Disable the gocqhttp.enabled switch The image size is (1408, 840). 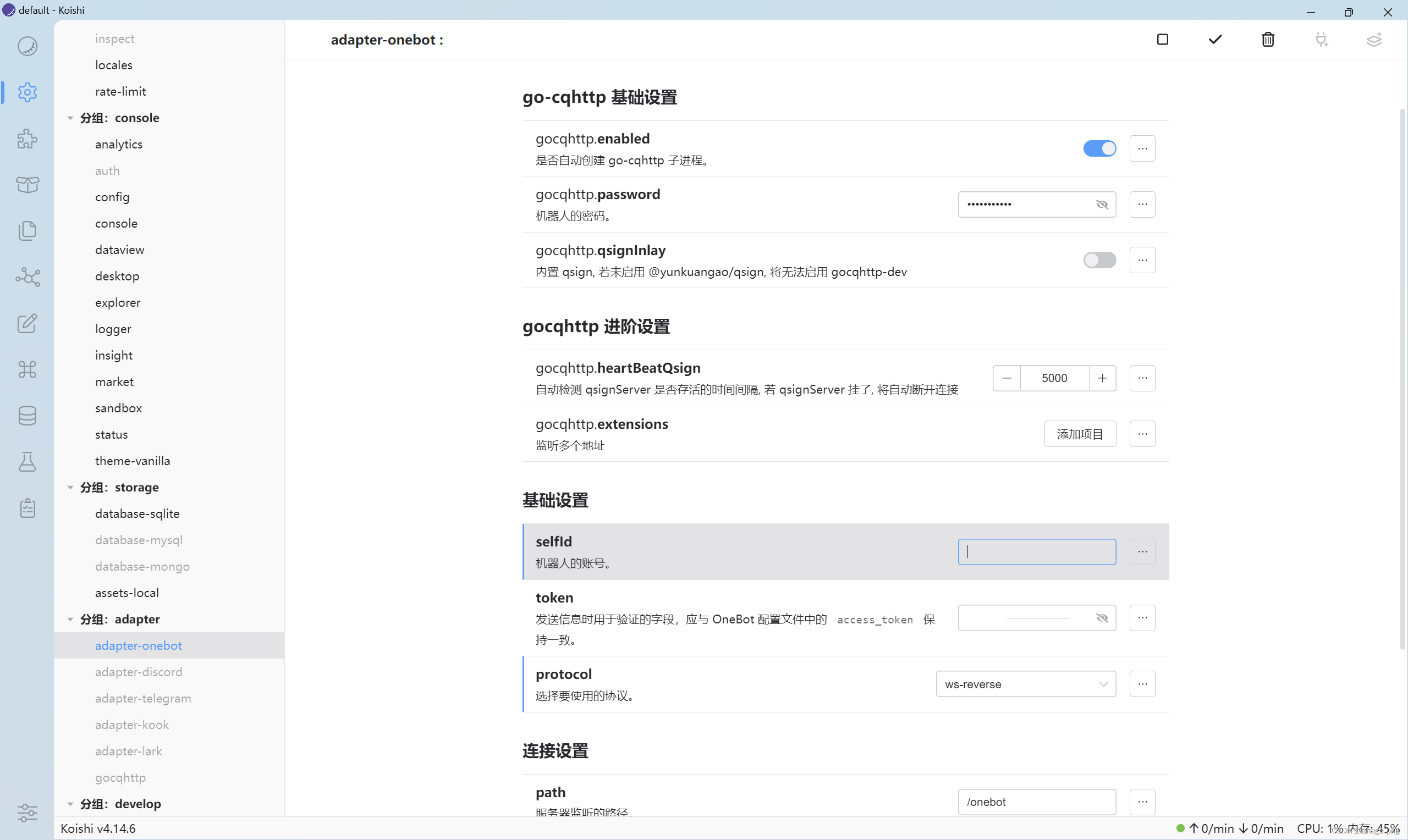[x=1099, y=148]
